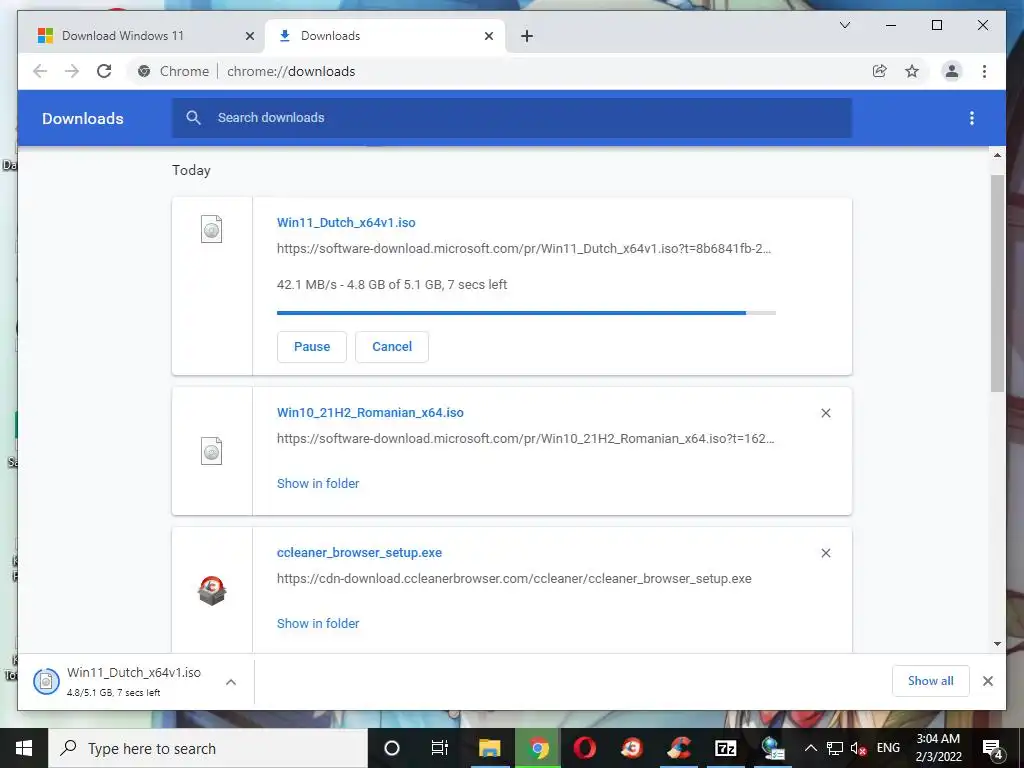Click the magnifier icon in search downloads

click(x=193, y=118)
